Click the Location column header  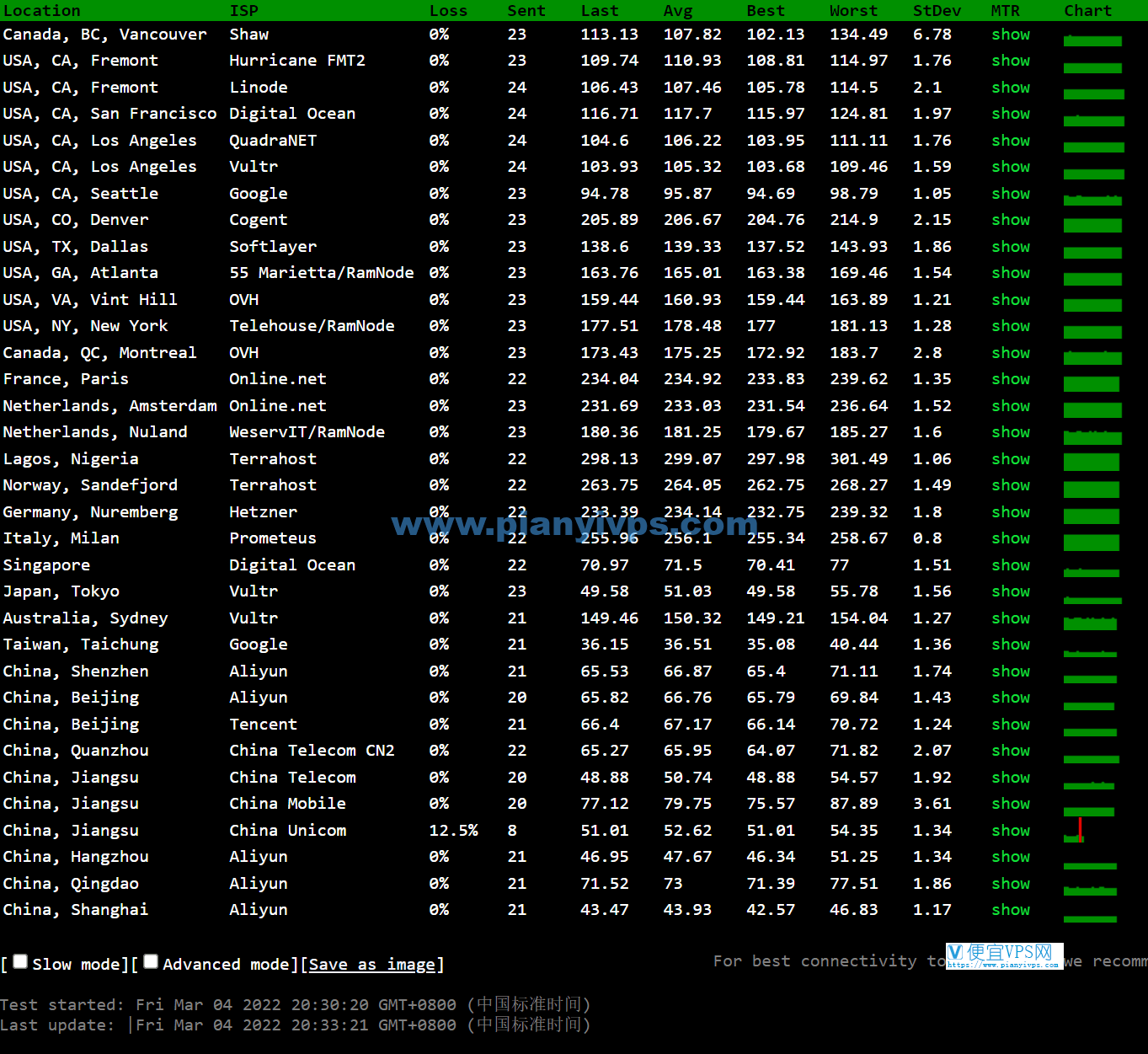(x=42, y=11)
